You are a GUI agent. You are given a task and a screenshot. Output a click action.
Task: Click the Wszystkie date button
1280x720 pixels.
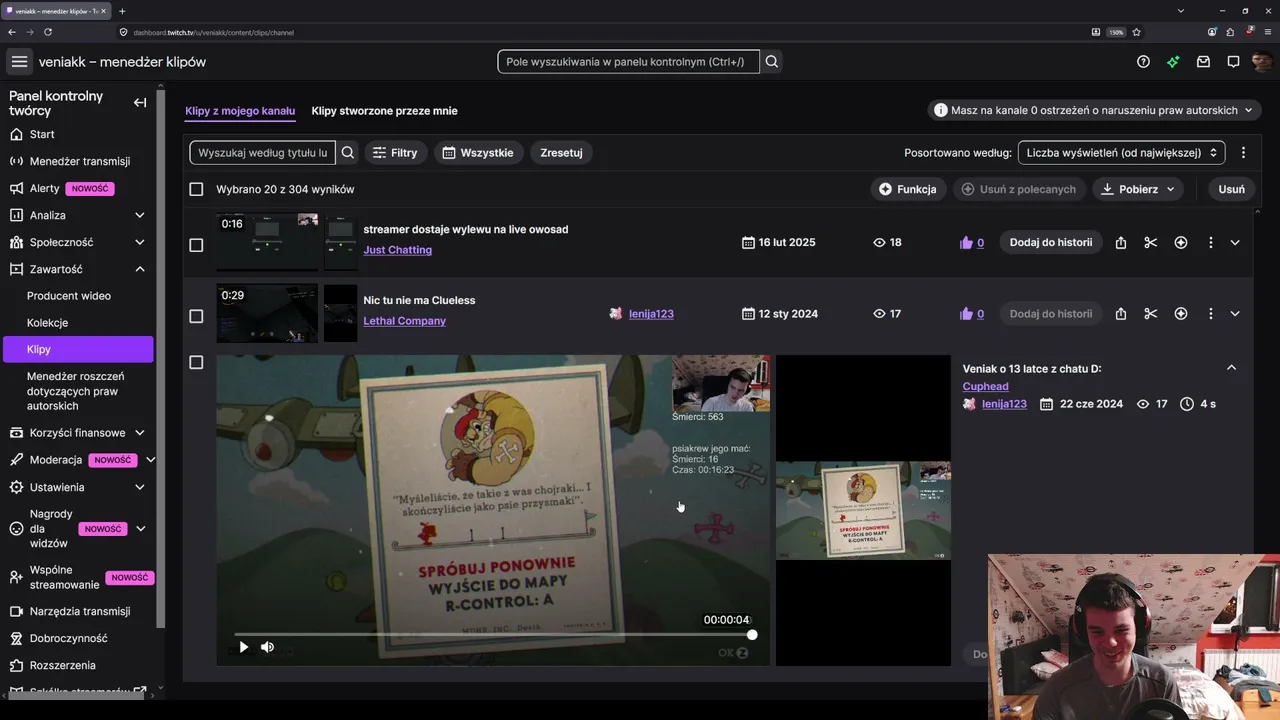pos(478,153)
